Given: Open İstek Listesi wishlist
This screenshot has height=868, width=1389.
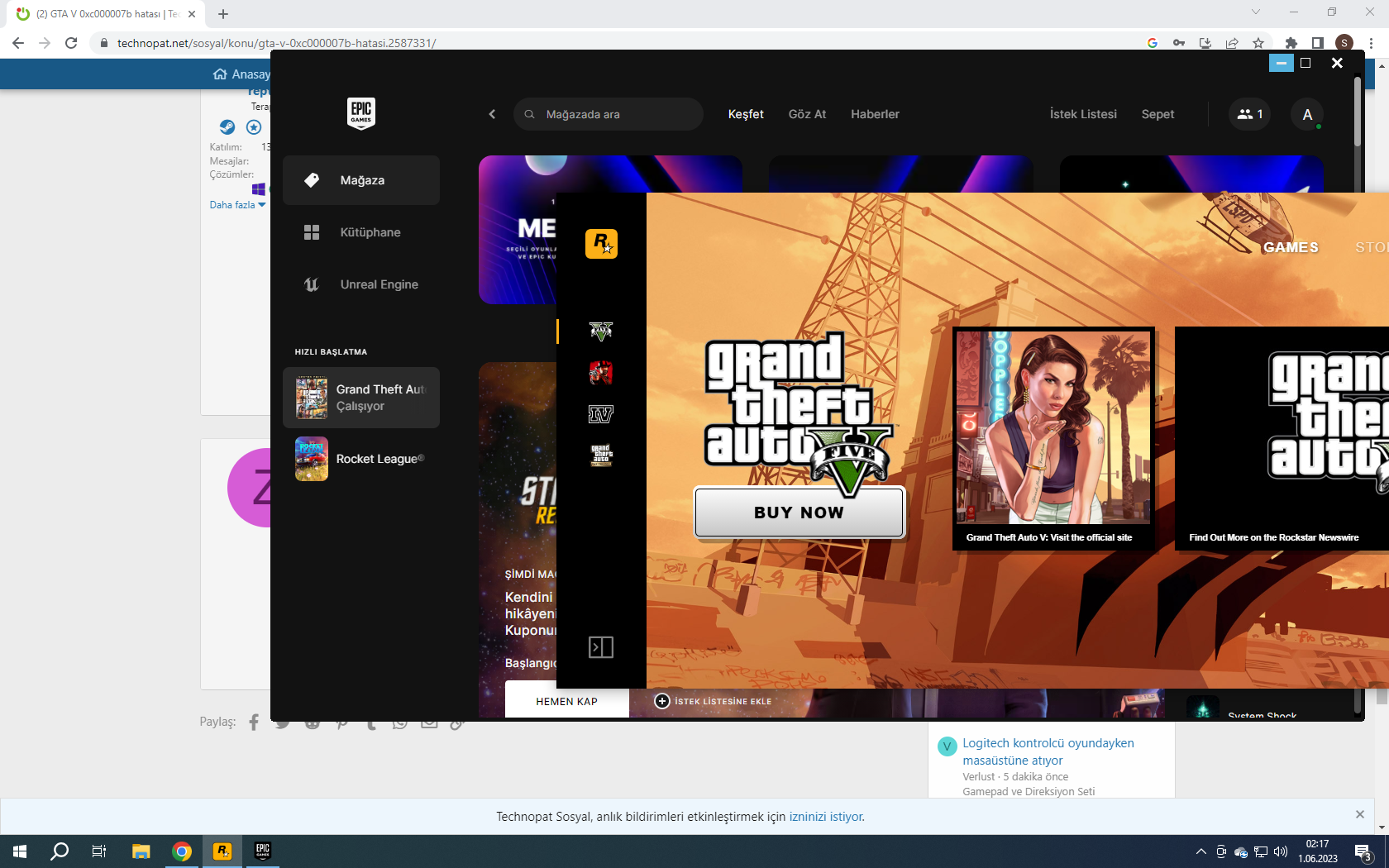Looking at the screenshot, I should click(1083, 114).
